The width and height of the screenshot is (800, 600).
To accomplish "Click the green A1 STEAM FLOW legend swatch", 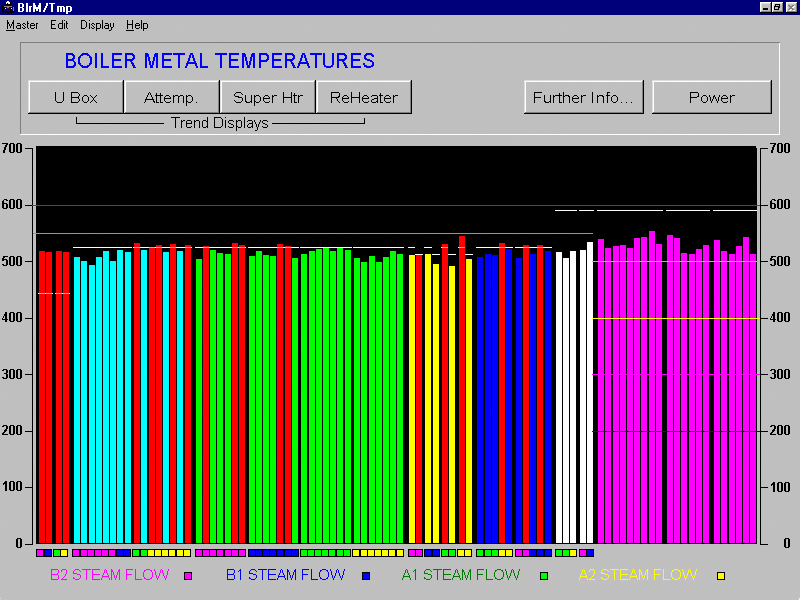I will point(544,576).
